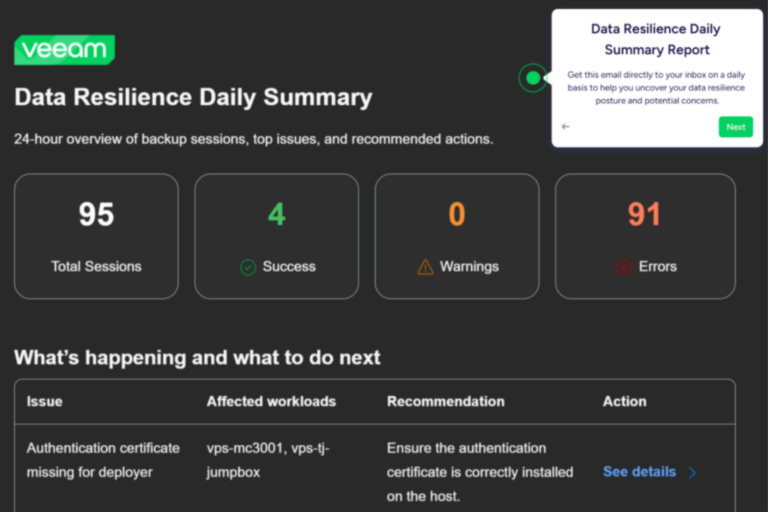Click the Recommendation column header
The image size is (768, 512).
pos(444,401)
